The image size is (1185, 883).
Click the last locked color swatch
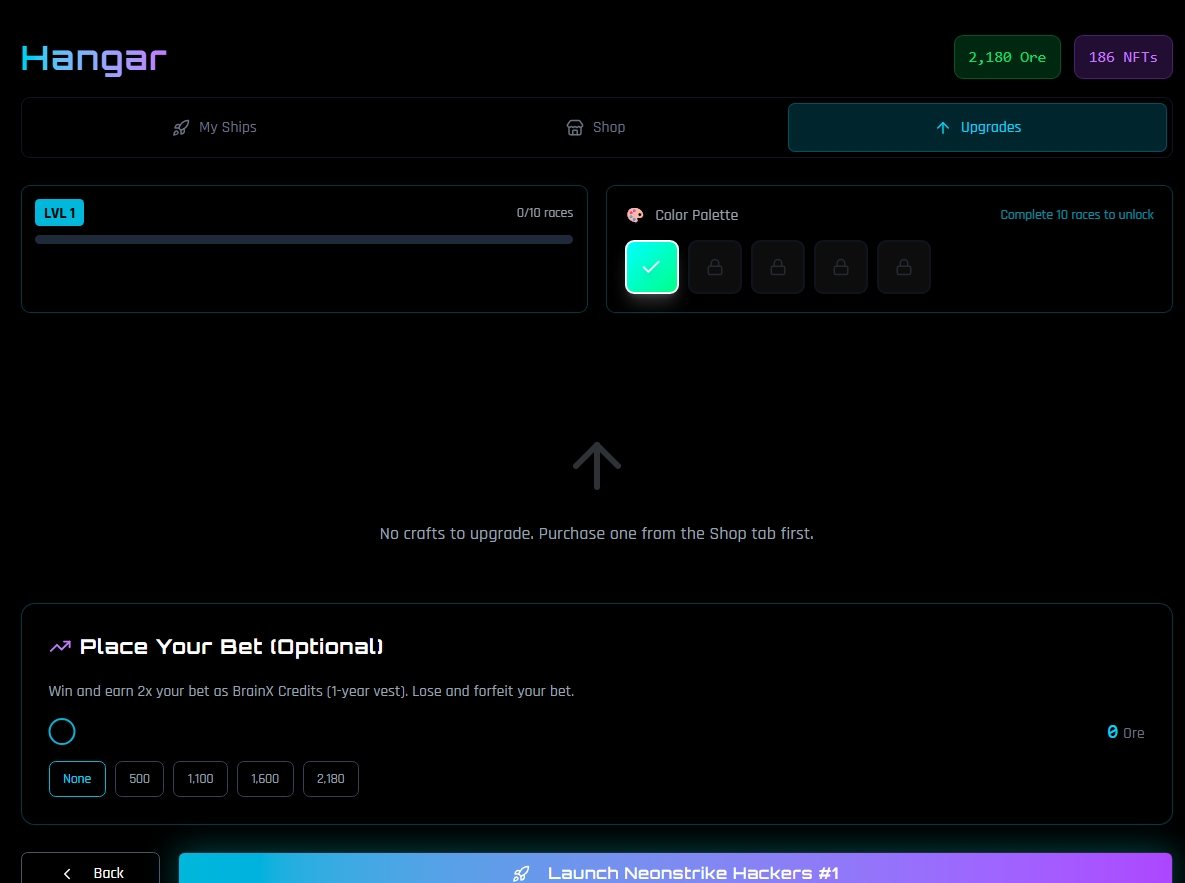tap(903, 267)
